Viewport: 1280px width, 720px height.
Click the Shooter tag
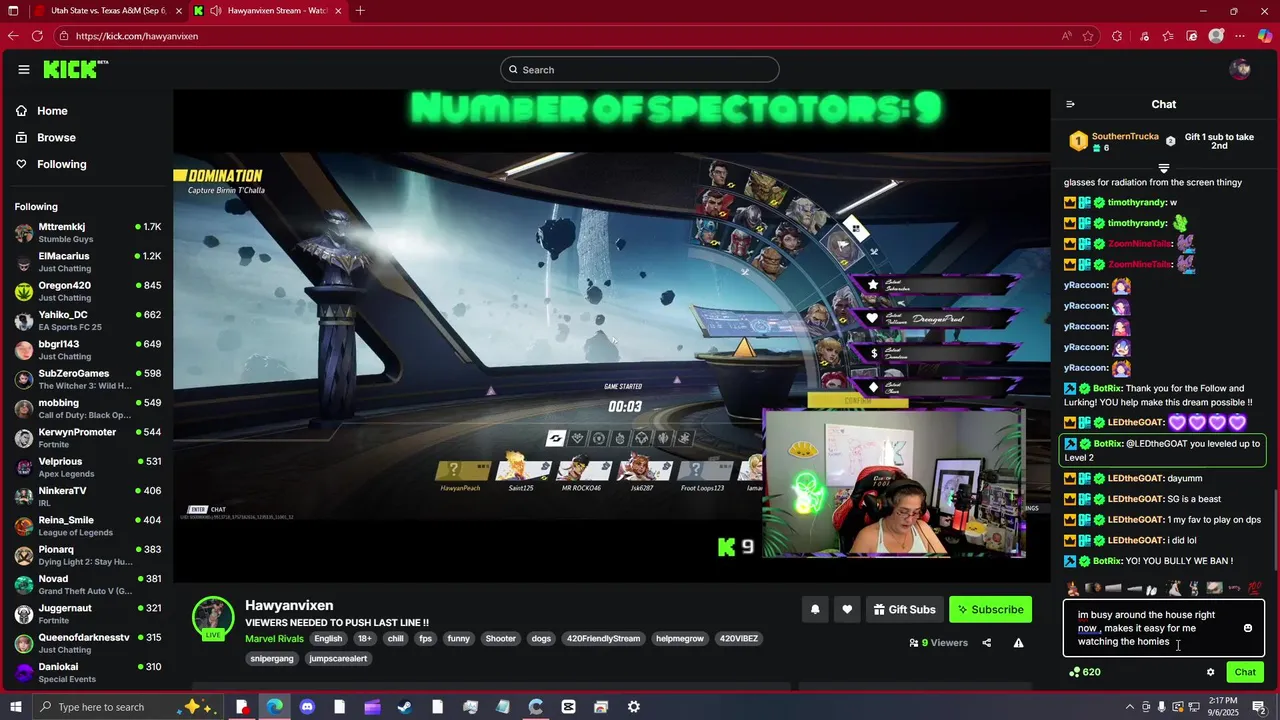pos(500,639)
